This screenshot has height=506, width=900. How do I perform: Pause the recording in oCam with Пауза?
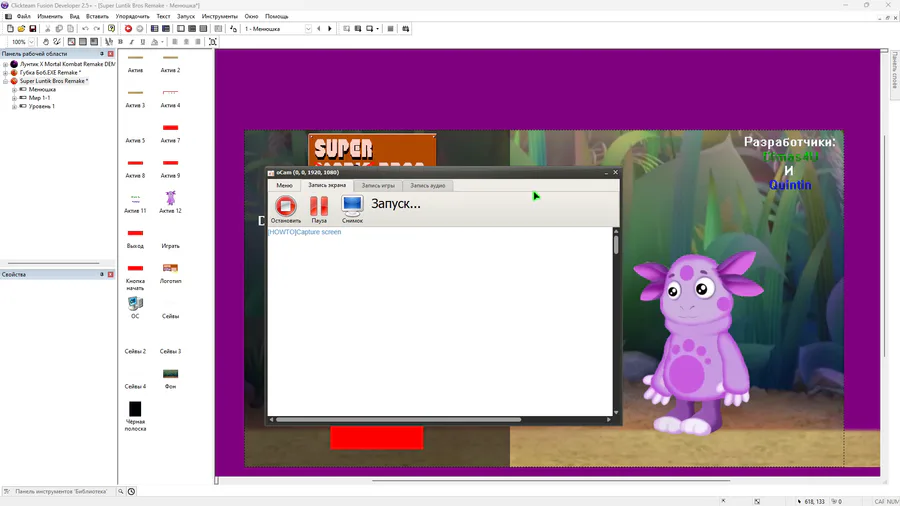[x=319, y=209]
